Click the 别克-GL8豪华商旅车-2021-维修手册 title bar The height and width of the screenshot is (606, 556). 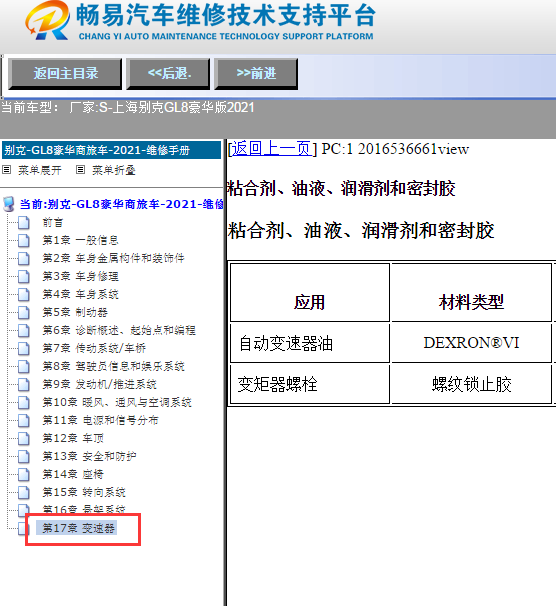[x=111, y=150]
